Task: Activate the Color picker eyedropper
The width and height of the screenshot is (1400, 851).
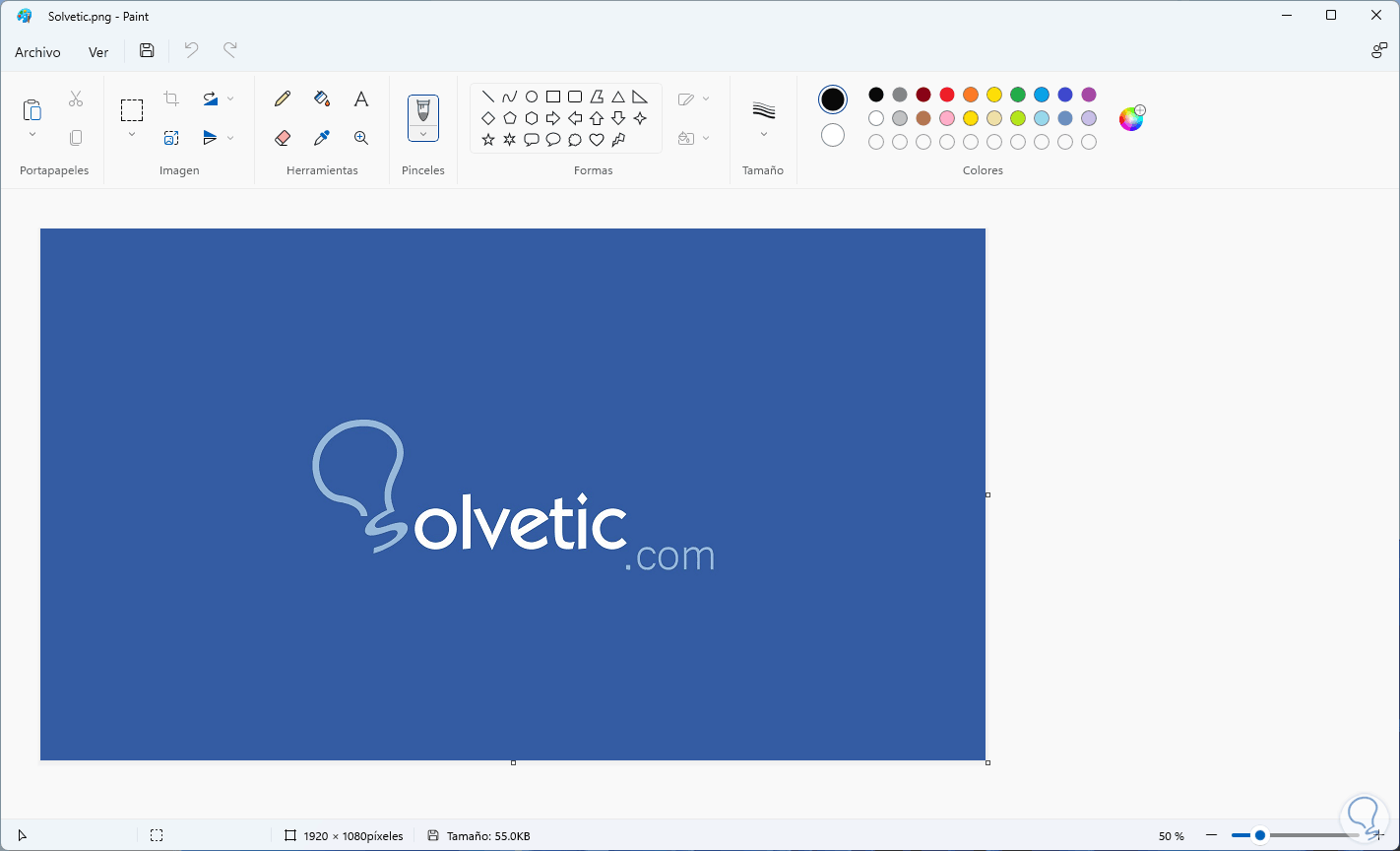Action: click(x=322, y=138)
